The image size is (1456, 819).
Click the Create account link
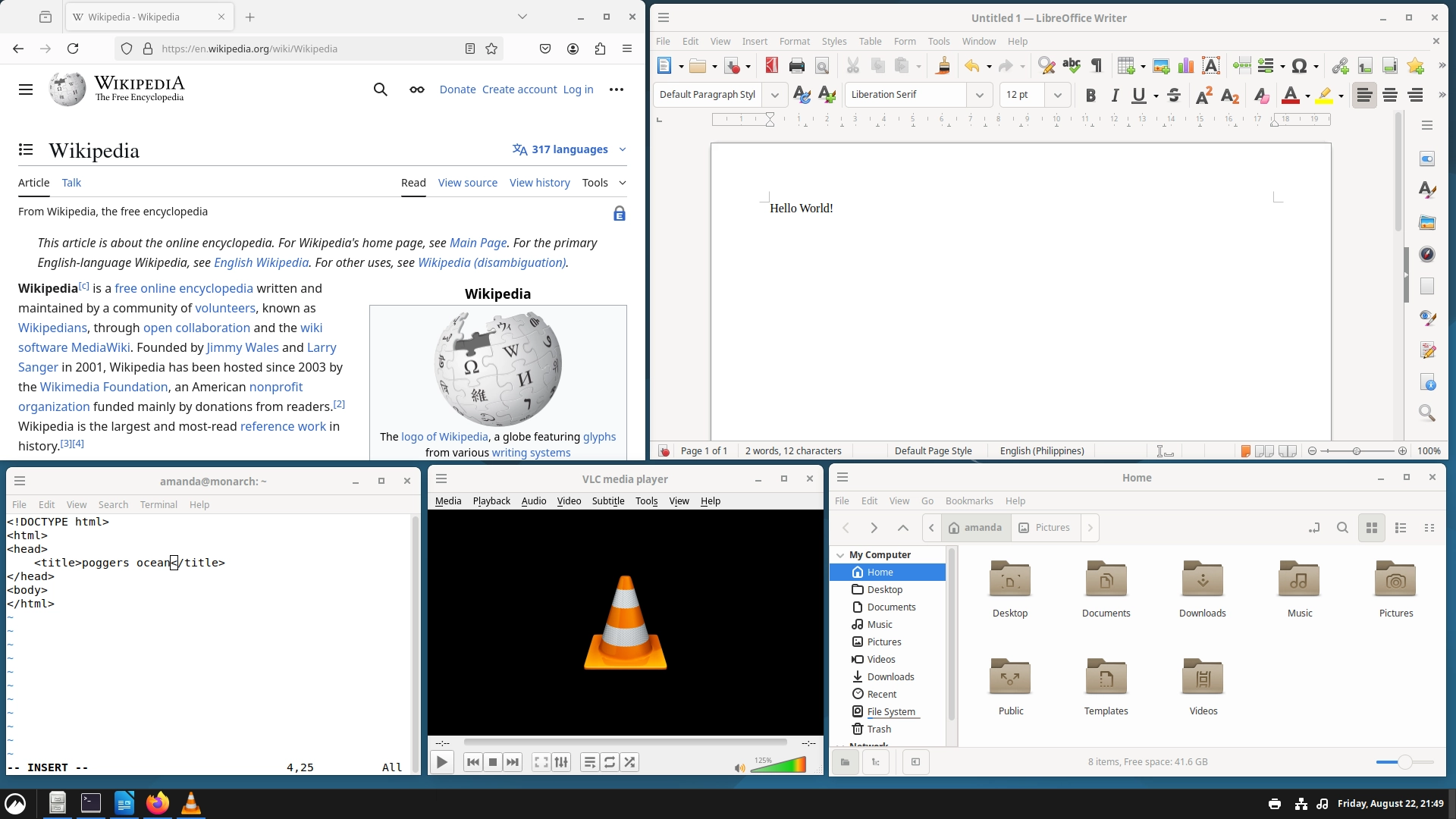[519, 89]
